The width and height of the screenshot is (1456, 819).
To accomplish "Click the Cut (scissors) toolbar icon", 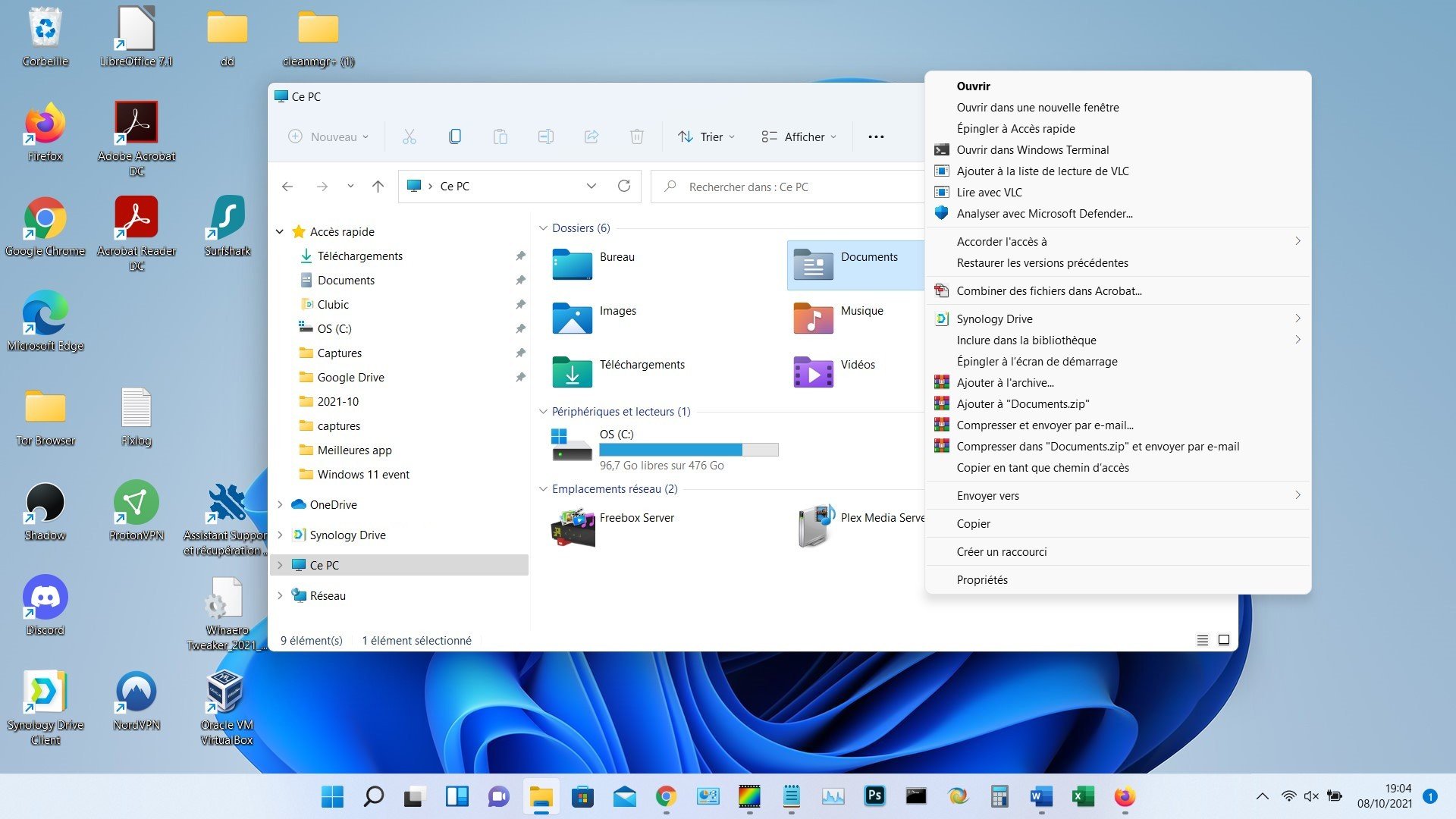I will click(x=409, y=136).
